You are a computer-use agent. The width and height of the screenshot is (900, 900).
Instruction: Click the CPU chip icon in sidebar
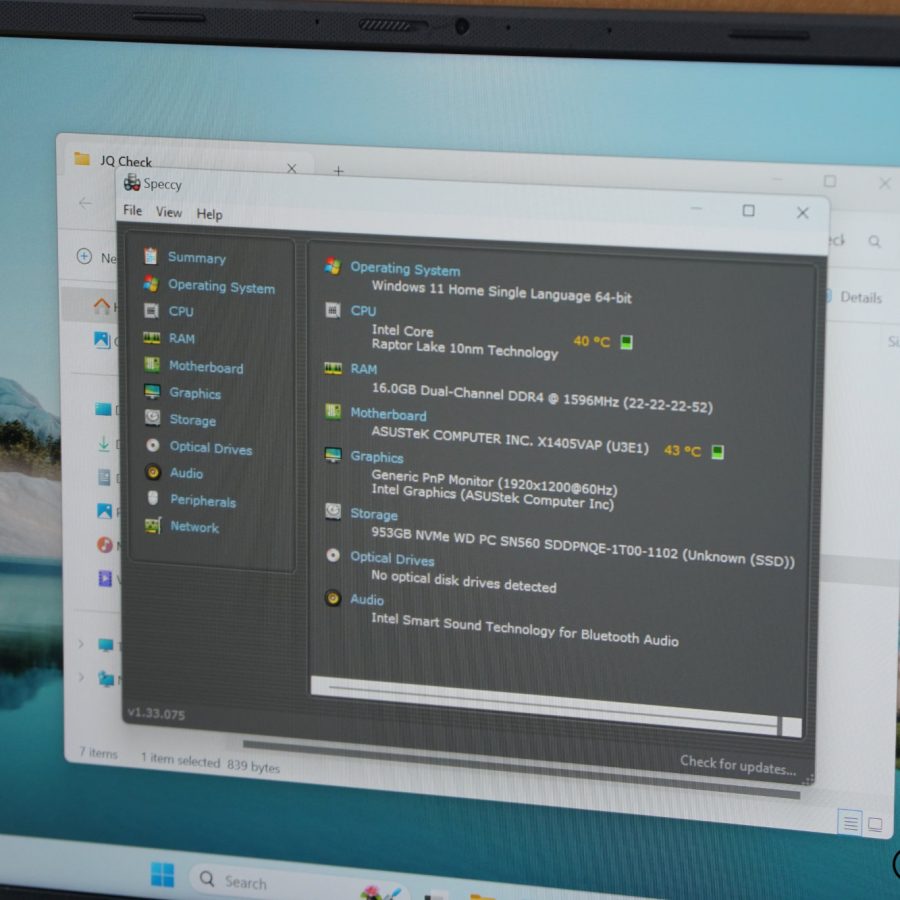tap(151, 311)
